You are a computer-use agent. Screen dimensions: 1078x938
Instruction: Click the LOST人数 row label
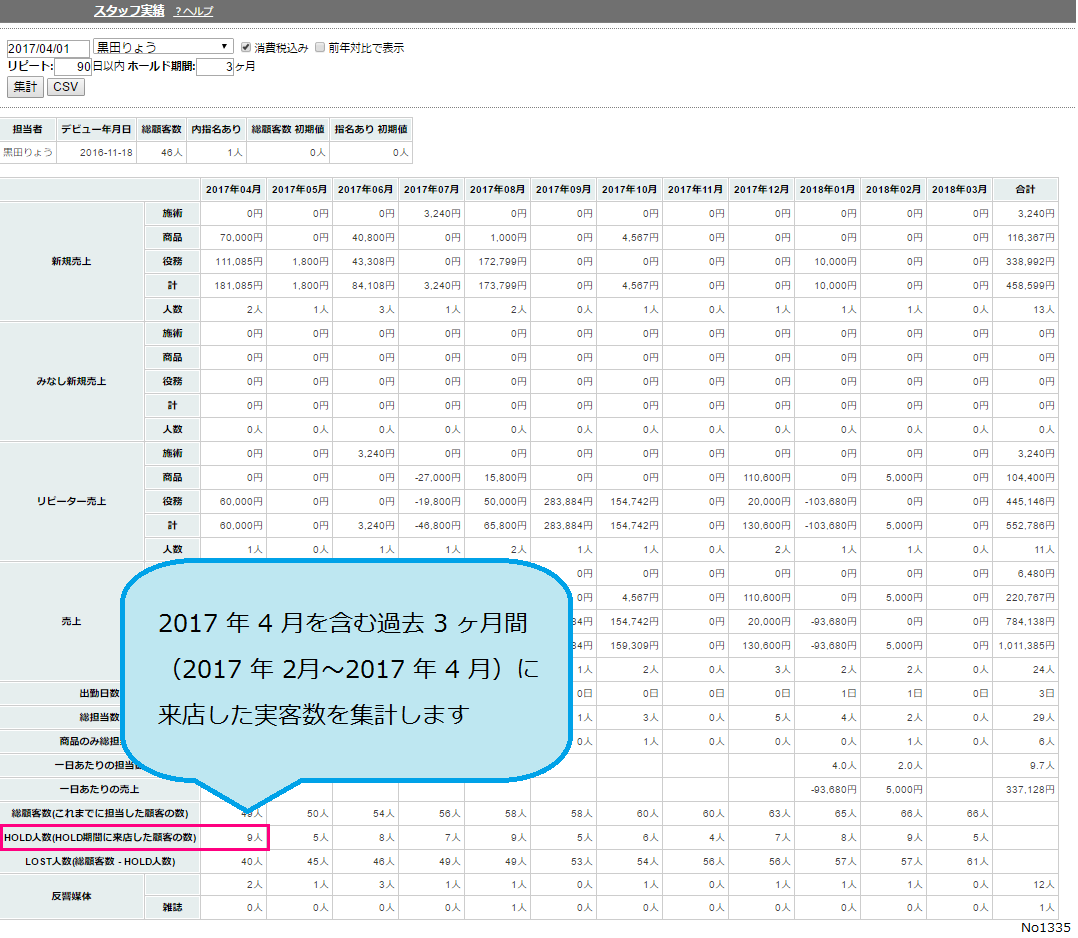click(x=100, y=861)
